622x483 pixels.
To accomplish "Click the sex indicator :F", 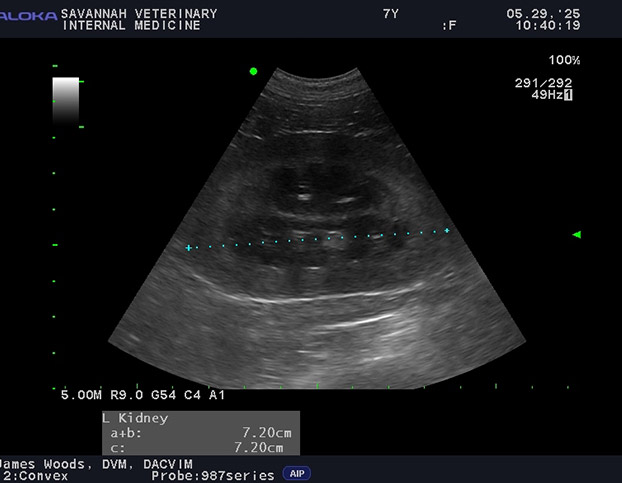I will (449, 26).
